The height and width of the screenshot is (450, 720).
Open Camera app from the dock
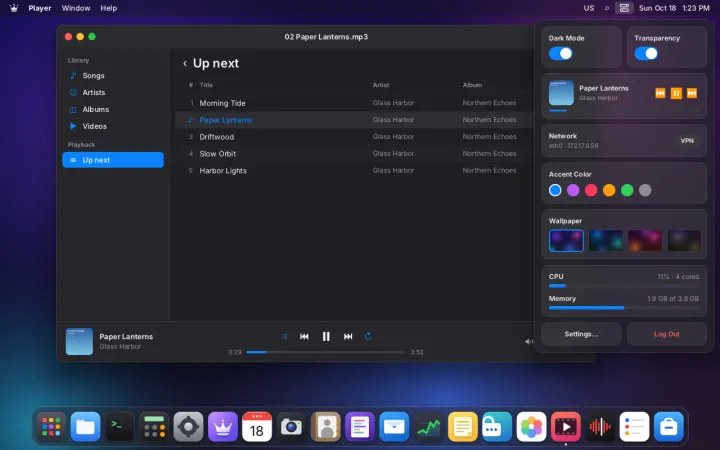291,427
